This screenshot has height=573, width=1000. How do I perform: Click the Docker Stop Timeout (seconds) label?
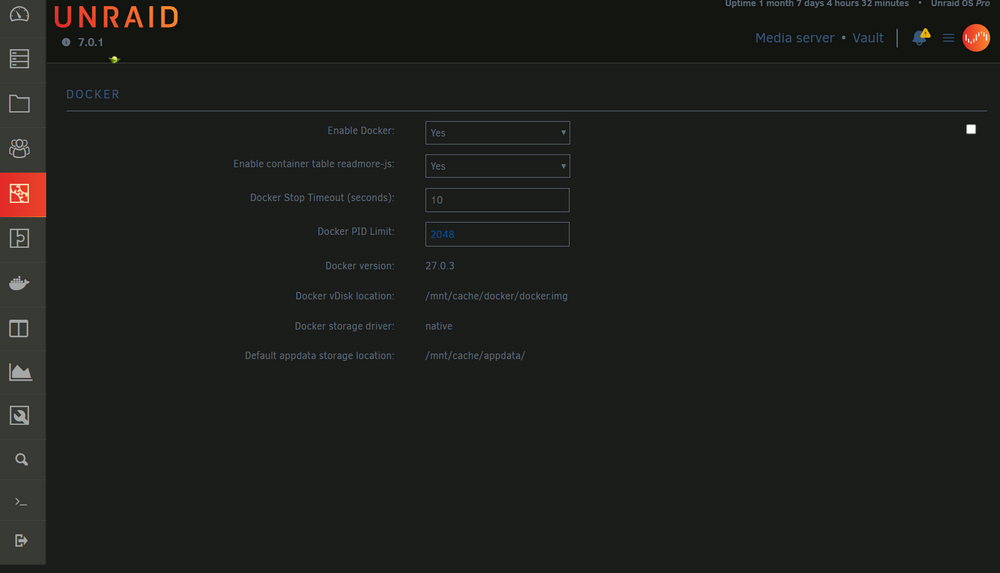(x=322, y=197)
